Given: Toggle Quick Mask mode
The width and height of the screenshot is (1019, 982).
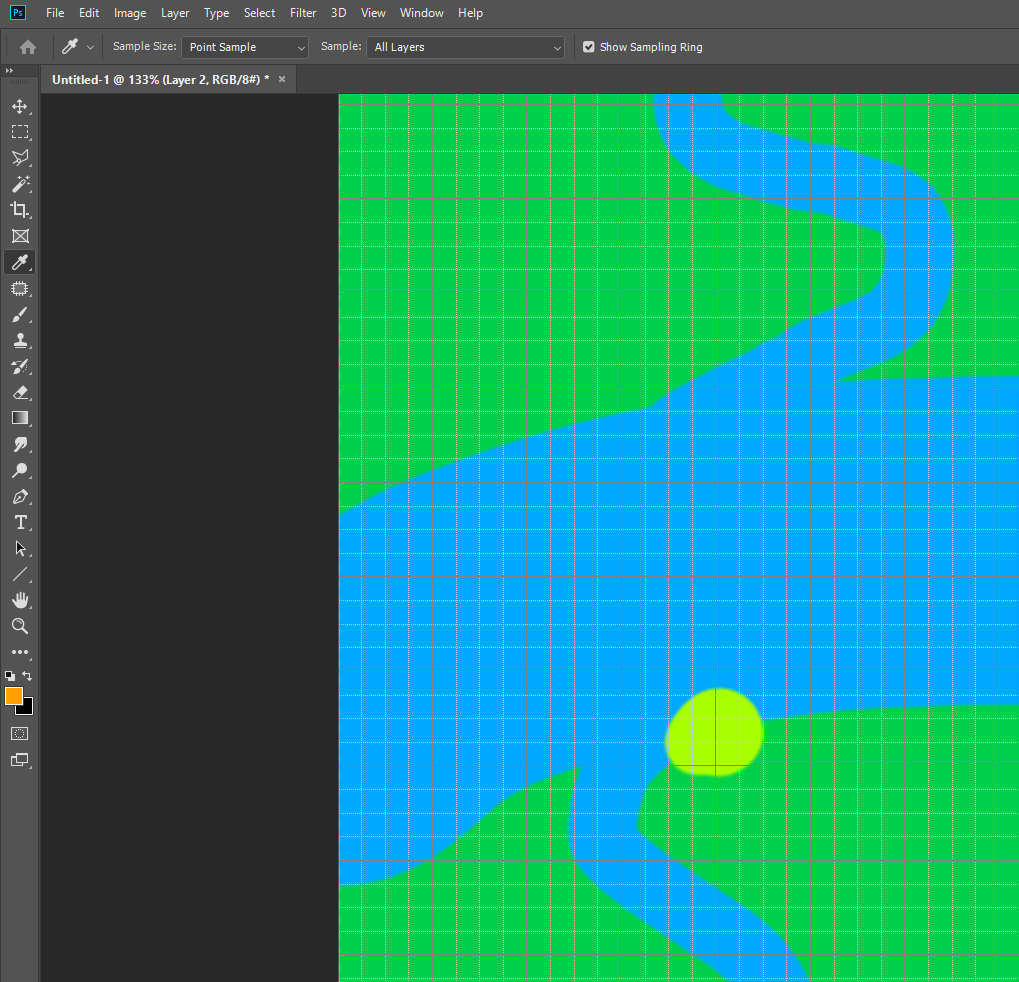Looking at the screenshot, I should tap(19, 734).
